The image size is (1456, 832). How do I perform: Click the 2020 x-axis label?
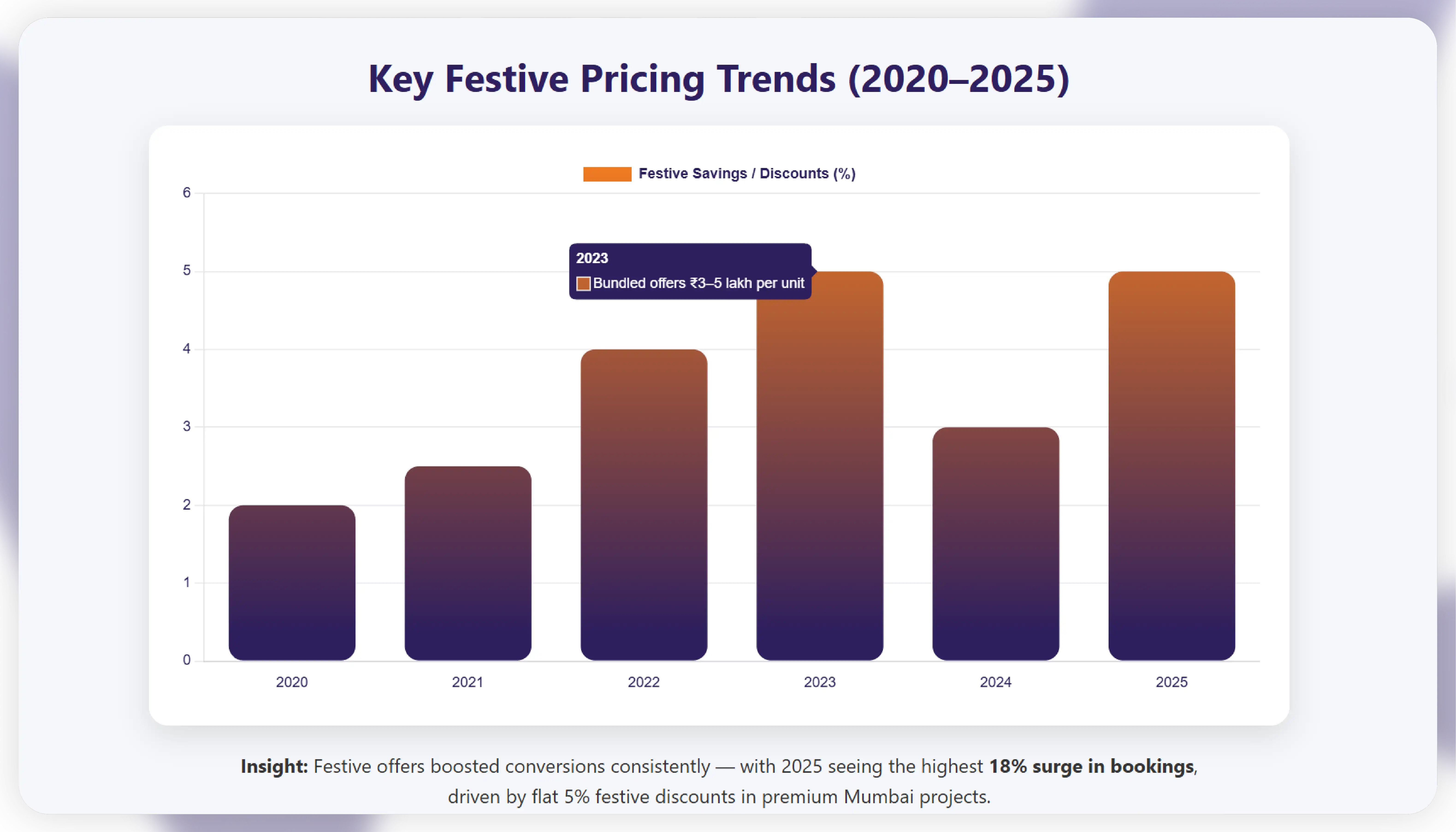[292, 682]
